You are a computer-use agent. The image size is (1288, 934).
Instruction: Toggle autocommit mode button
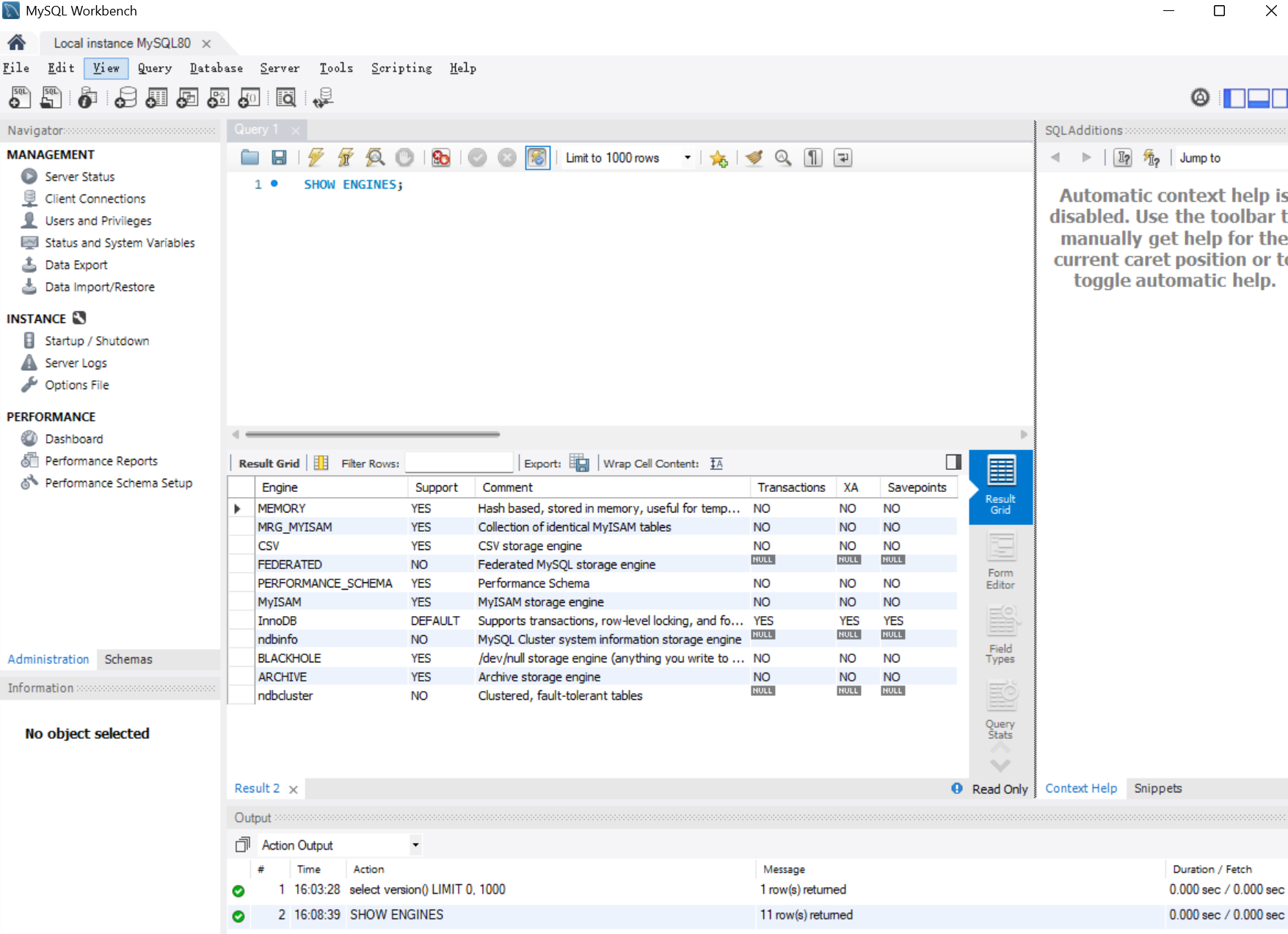coord(537,158)
